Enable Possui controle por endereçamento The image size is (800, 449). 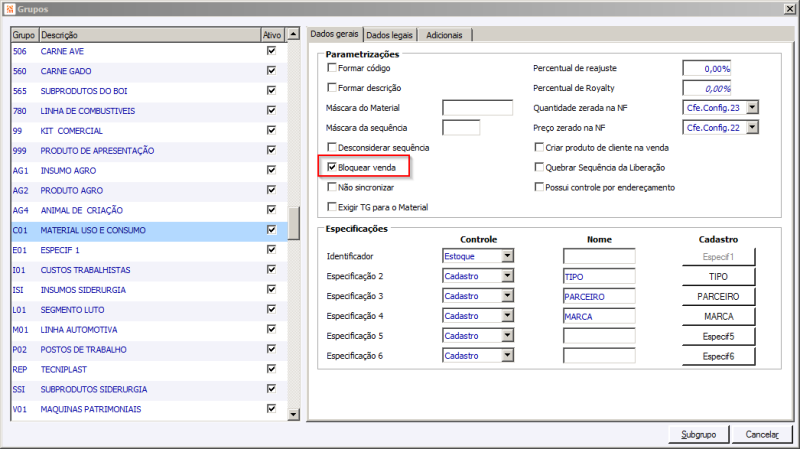point(539,187)
